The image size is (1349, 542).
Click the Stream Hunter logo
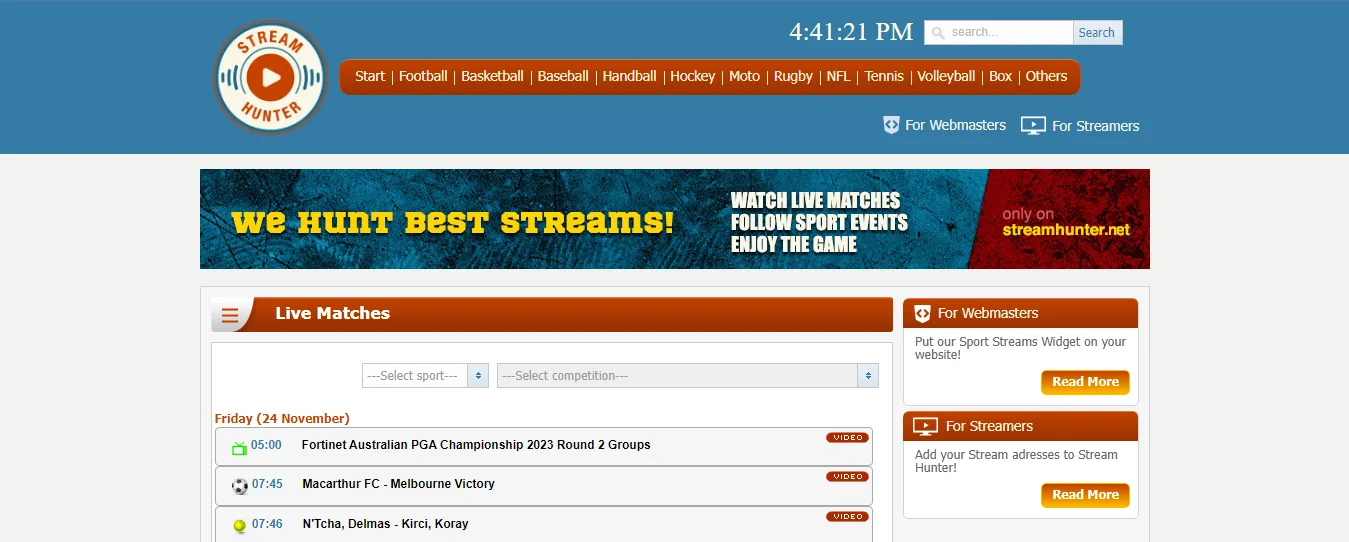270,78
